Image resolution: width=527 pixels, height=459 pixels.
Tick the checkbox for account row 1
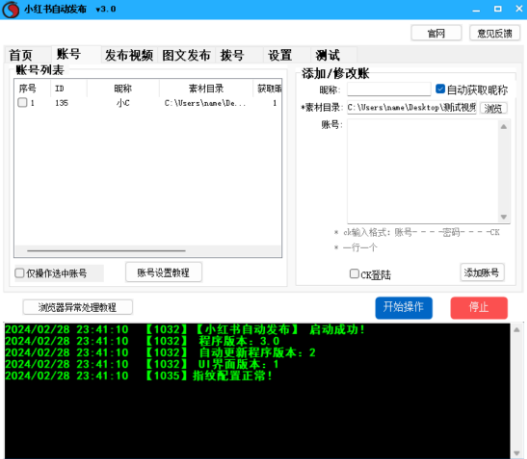coord(22,102)
